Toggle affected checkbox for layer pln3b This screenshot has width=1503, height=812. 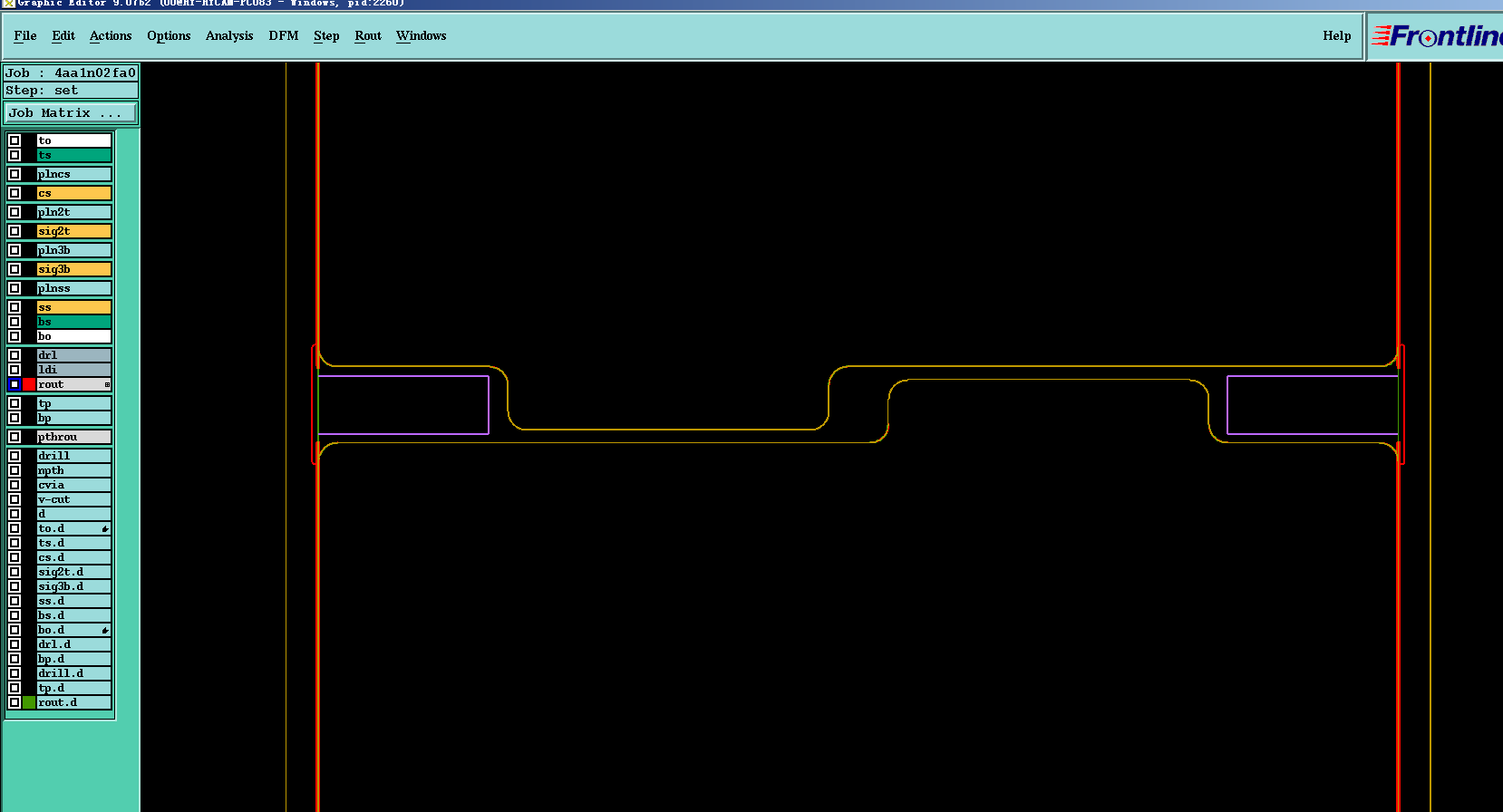tap(15, 250)
